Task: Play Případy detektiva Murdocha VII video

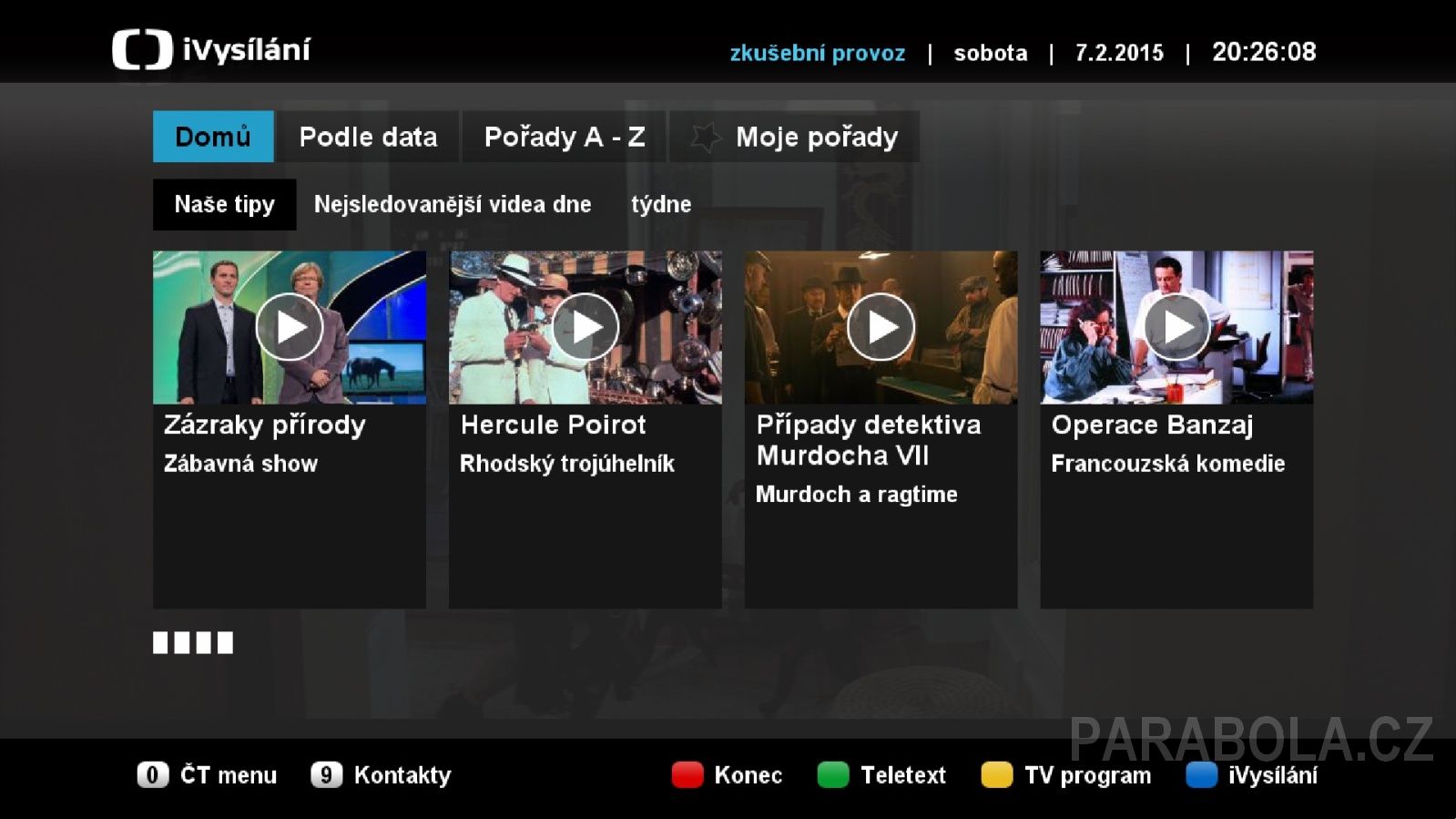Action: pyautogui.click(x=881, y=327)
